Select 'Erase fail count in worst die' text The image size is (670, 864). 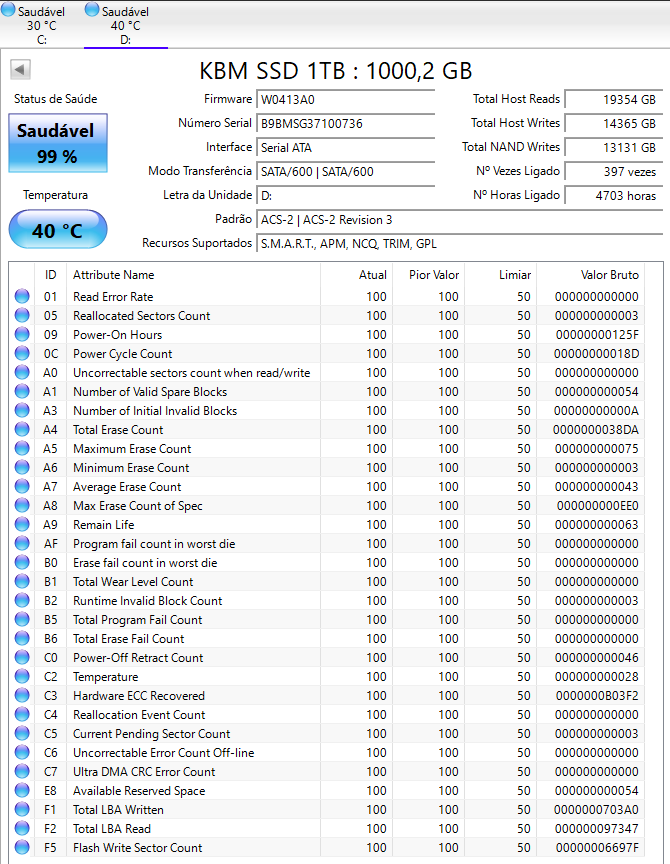145,563
